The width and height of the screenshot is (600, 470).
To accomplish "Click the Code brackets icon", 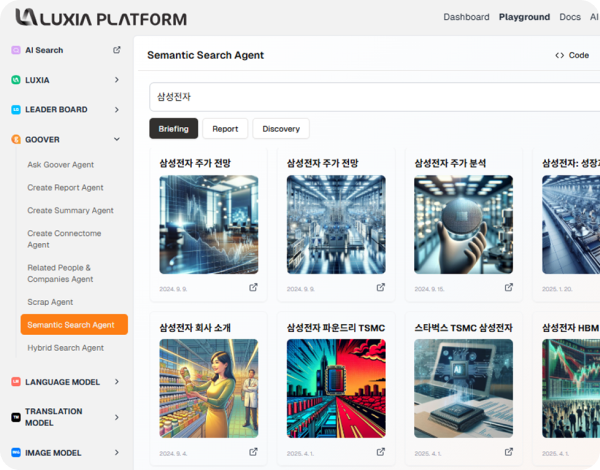I will click(x=559, y=55).
